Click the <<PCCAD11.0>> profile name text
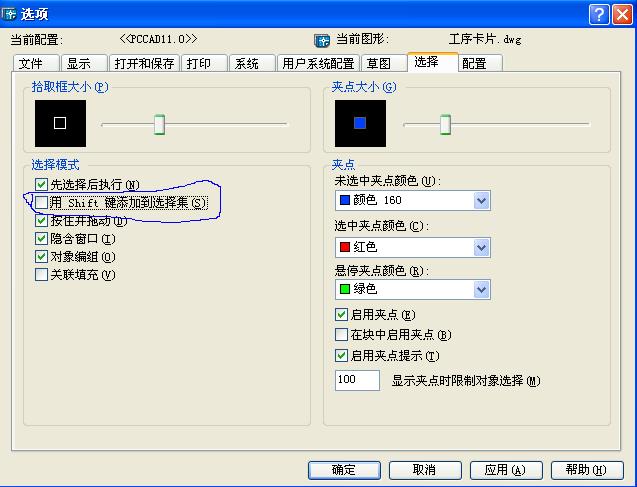 point(158,39)
